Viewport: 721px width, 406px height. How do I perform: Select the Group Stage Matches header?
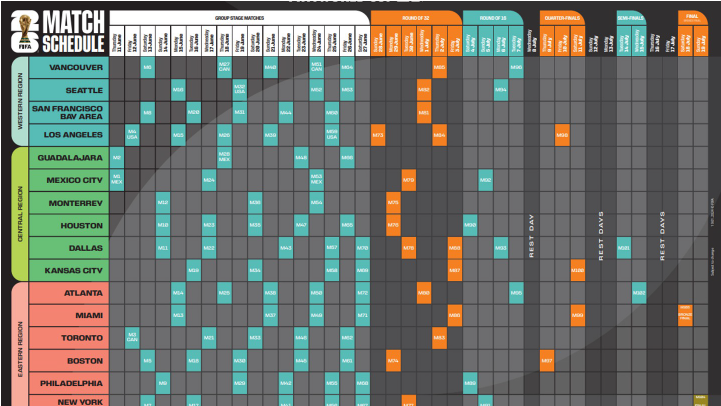tap(239, 17)
